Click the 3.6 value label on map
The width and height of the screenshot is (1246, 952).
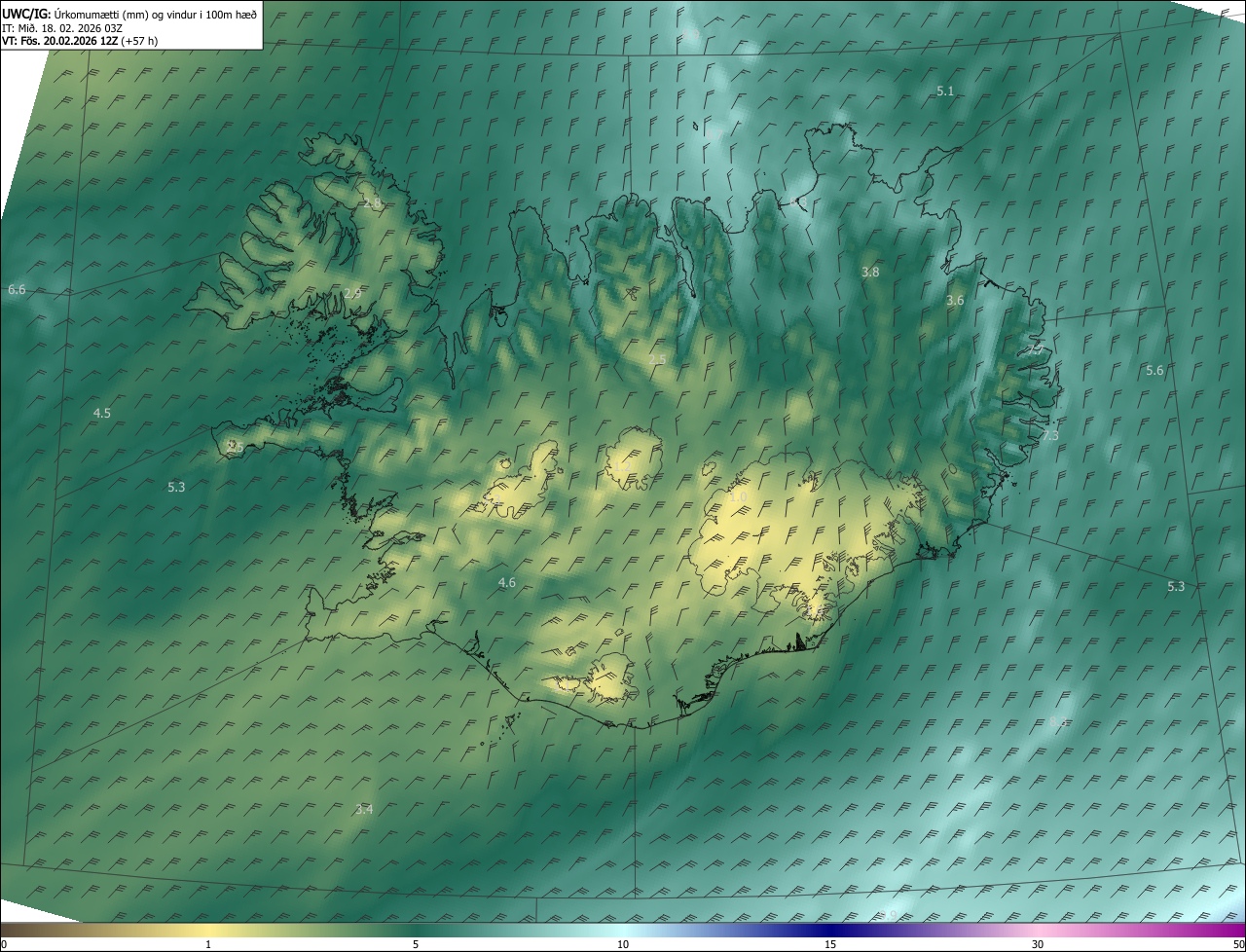coord(955,301)
